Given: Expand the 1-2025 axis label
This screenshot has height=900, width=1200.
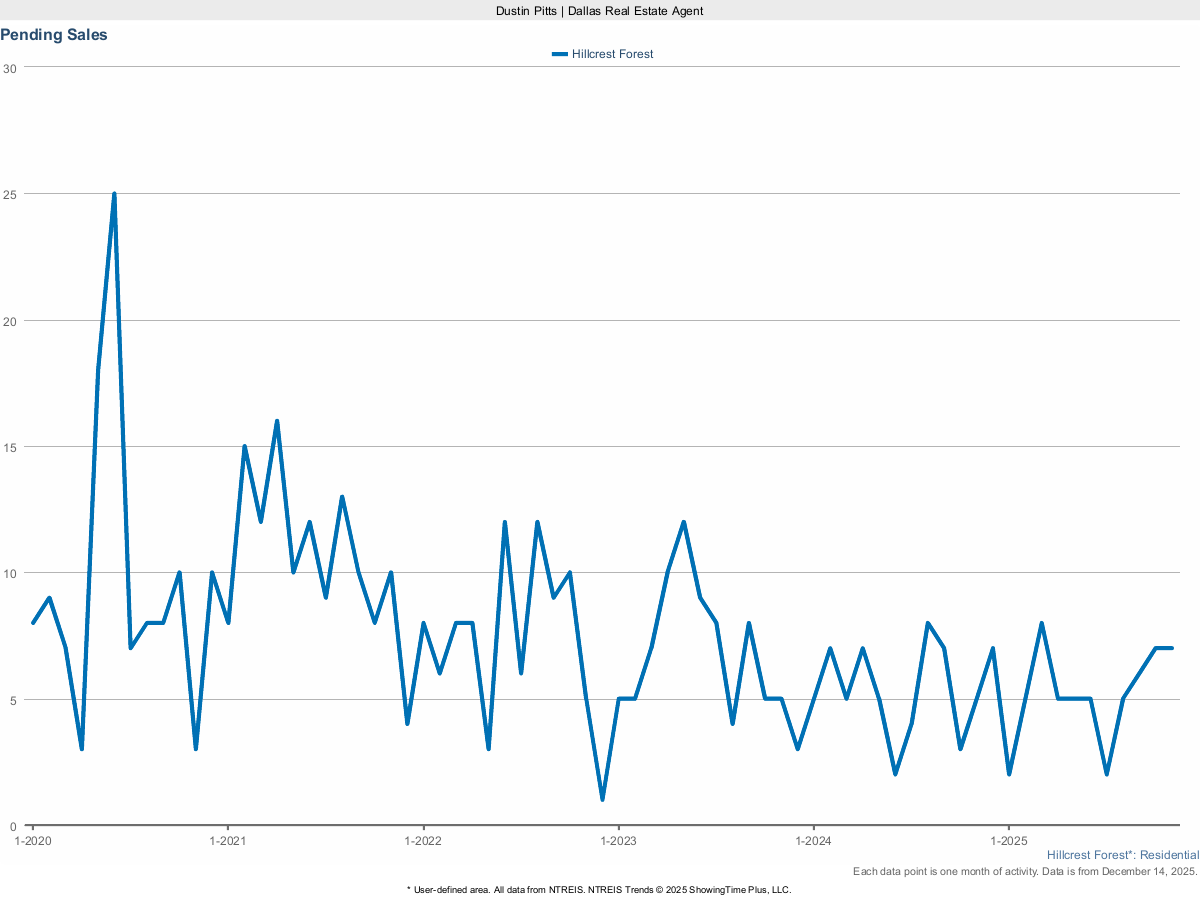Looking at the screenshot, I should 1009,841.
